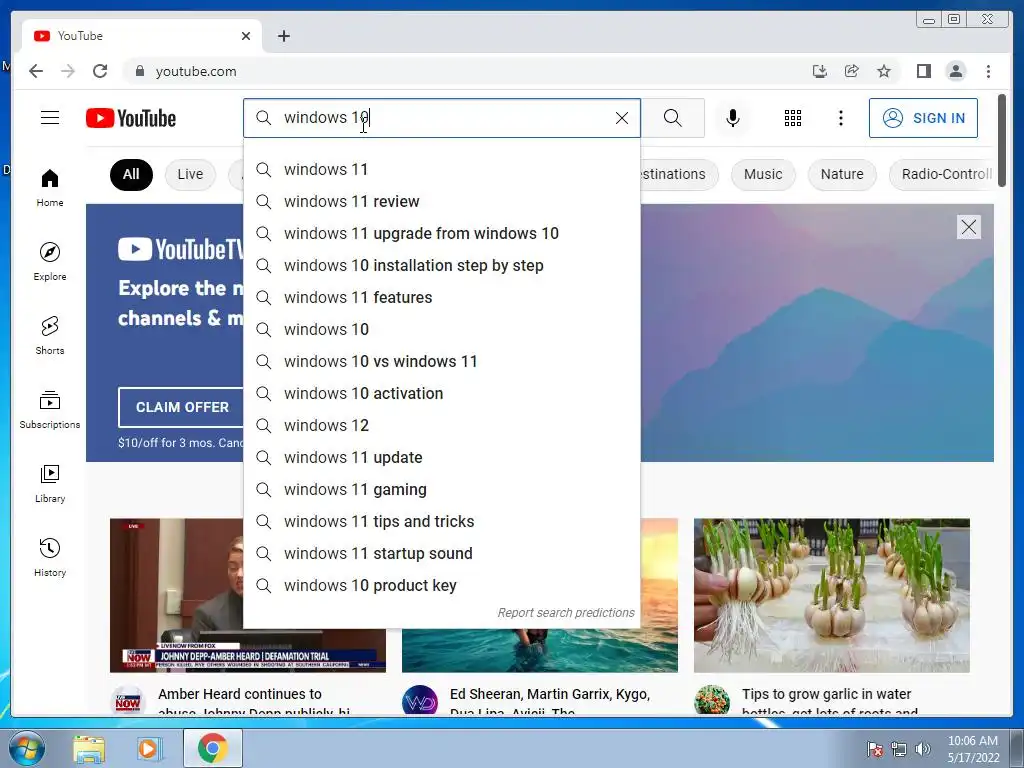The height and width of the screenshot is (768, 1024).
Task: Choose suggestion 'windows 11 review'
Action: (441, 201)
